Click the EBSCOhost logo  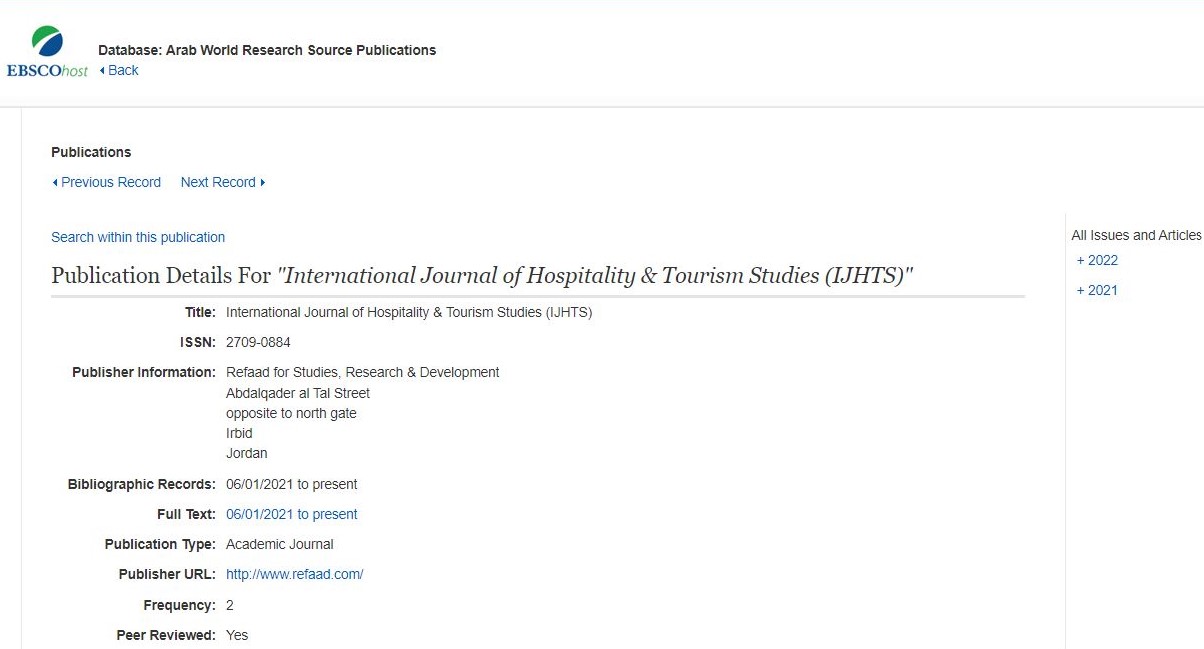pyautogui.click(x=47, y=52)
